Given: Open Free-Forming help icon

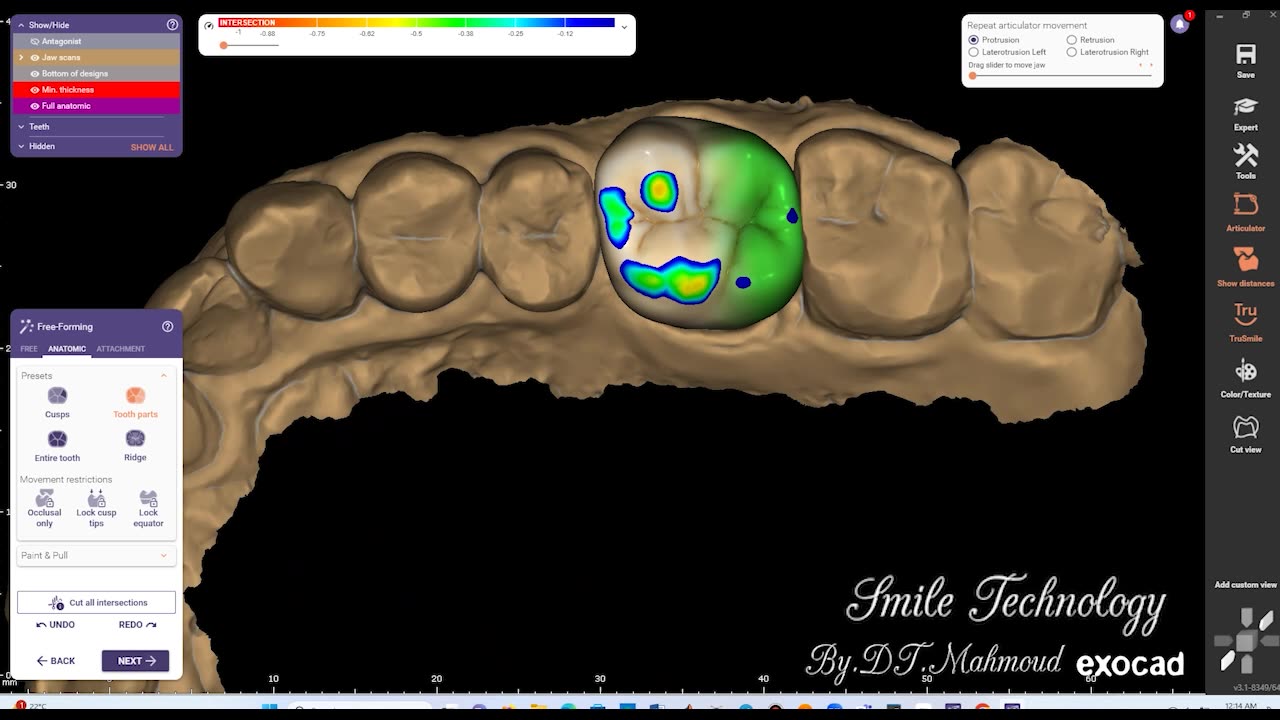Looking at the screenshot, I should point(167,326).
